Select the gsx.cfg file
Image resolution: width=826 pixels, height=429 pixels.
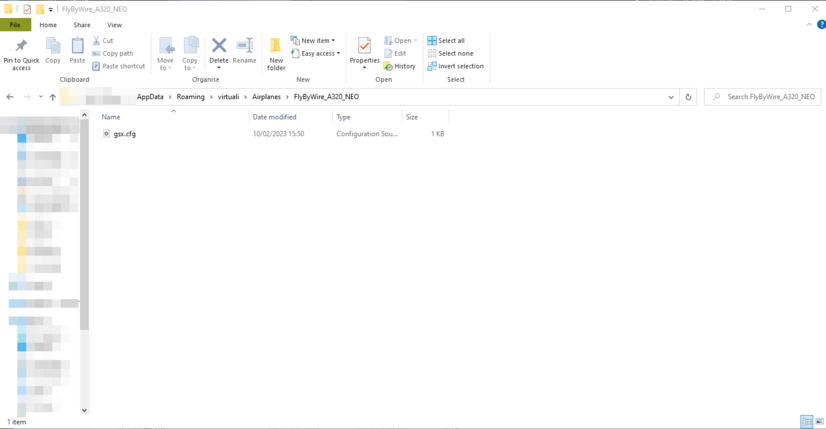click(124, 133)
